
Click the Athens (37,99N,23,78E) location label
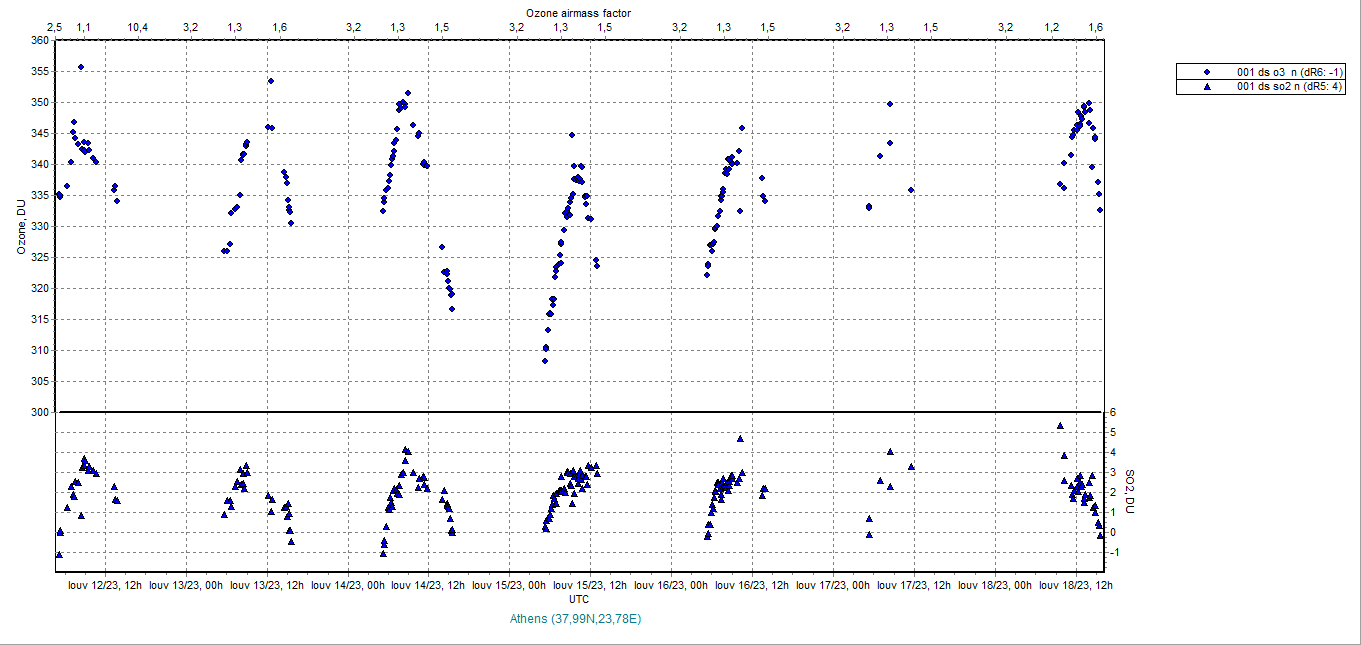575,619
